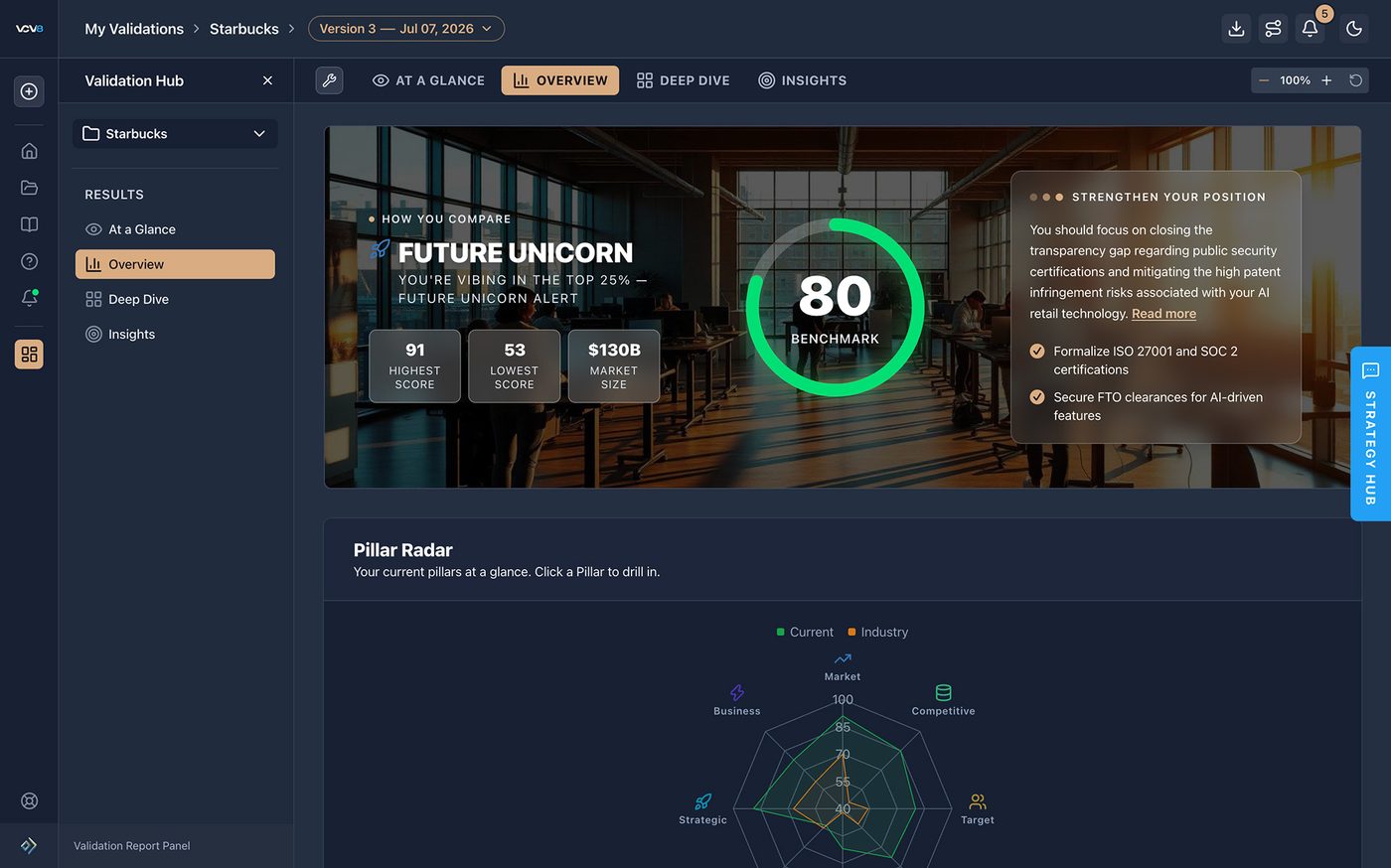Click the Pillar Radar heading
Screen dimensions: 1391x868
[x=403, y=550]
